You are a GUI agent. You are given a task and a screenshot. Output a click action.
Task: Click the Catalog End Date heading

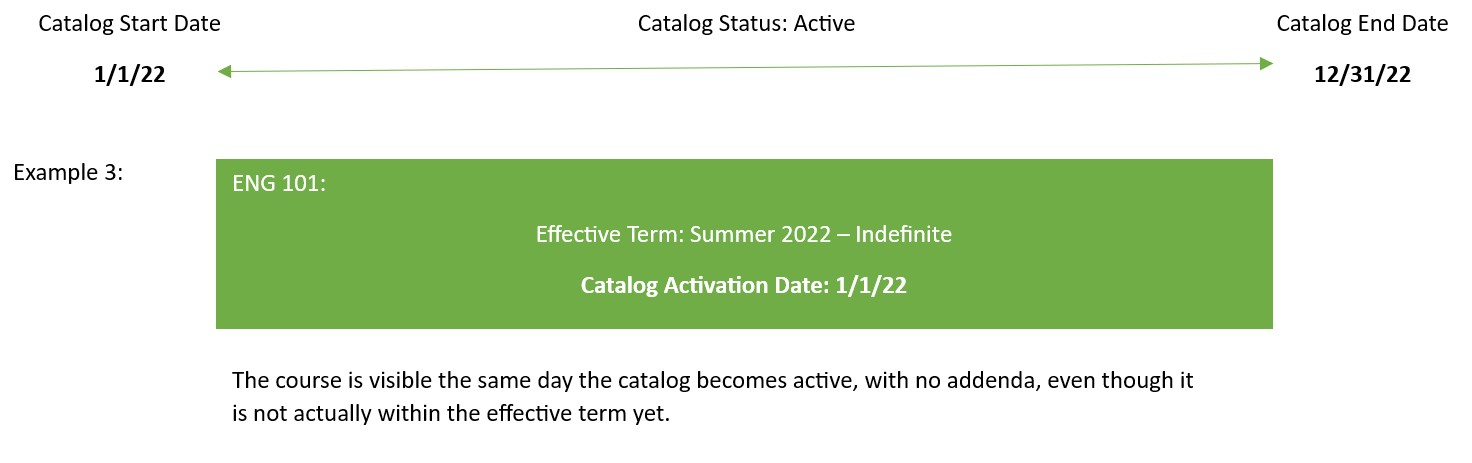pyautogui.click(x=1362, y=24)
